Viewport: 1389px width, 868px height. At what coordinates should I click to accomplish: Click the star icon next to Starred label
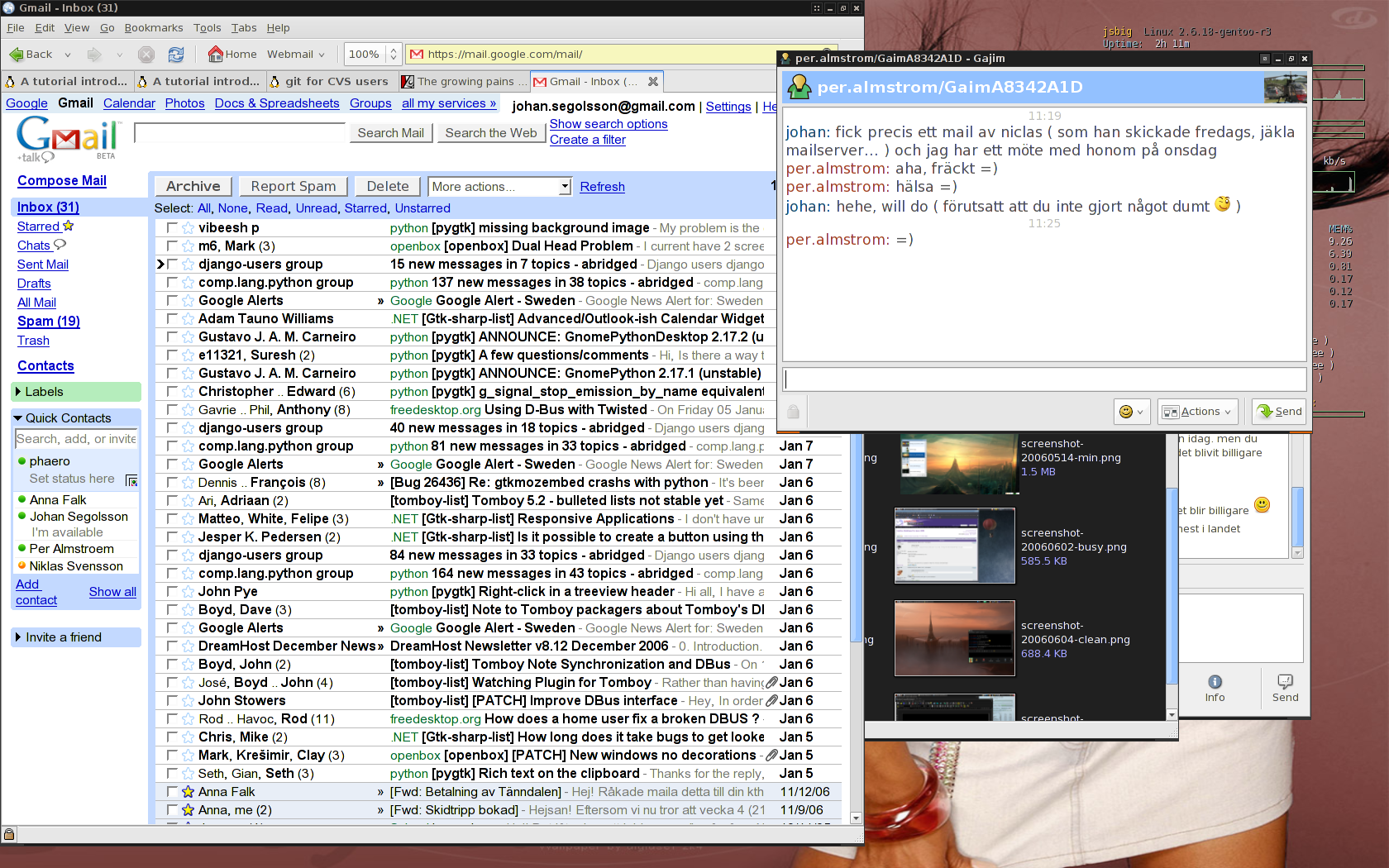point(68,226)
